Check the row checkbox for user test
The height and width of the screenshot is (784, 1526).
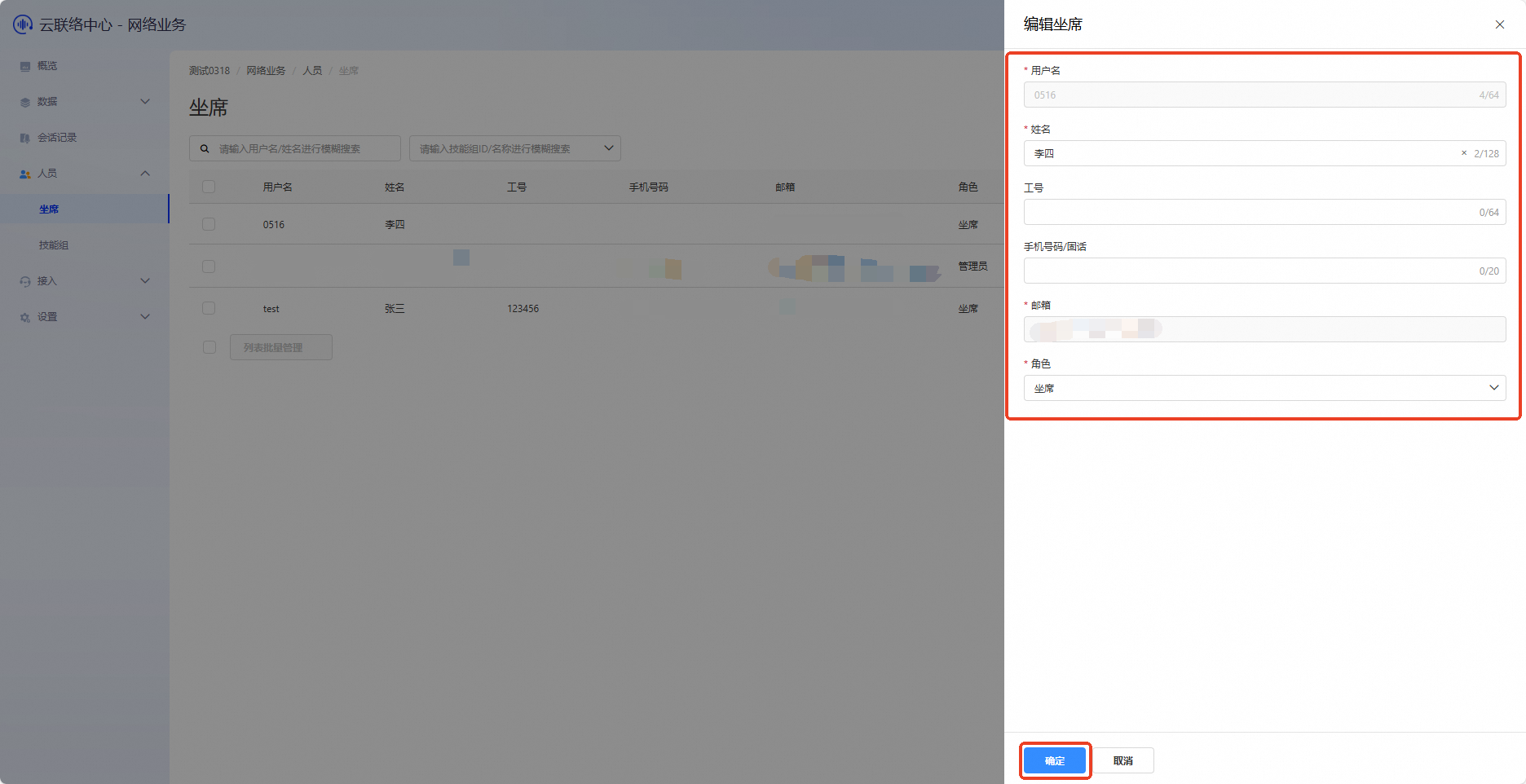point(209,308)
